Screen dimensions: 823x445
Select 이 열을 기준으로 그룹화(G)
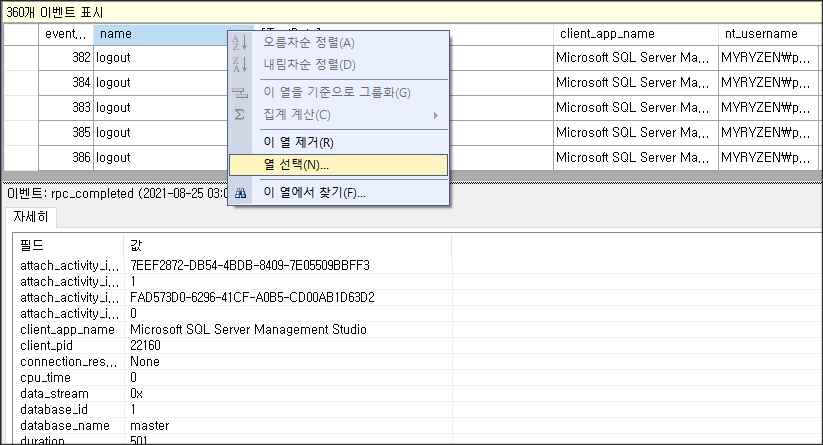[339, 93]
